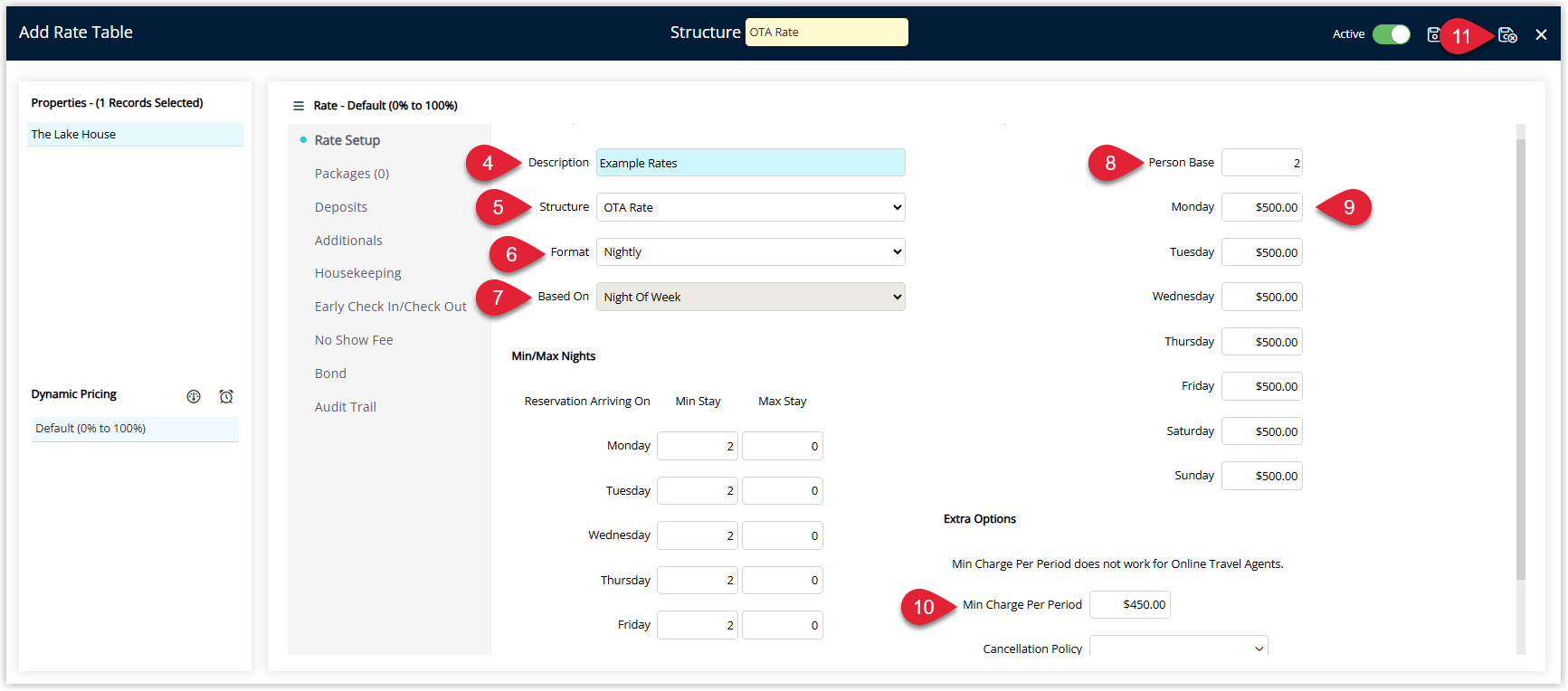Click the Wednesday rate amount field
The image size is (1568, 691).
[1262, 297]
